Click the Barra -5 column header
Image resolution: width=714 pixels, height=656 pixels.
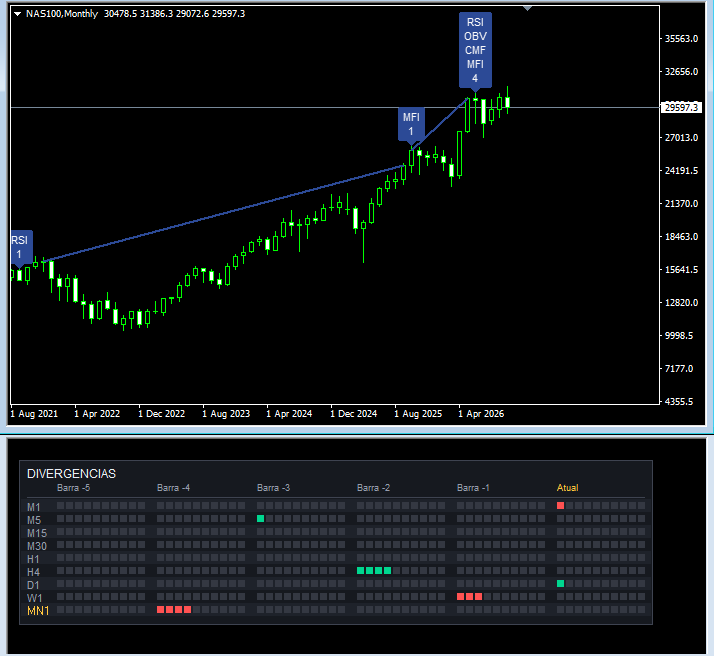click(x=73, y=488)
